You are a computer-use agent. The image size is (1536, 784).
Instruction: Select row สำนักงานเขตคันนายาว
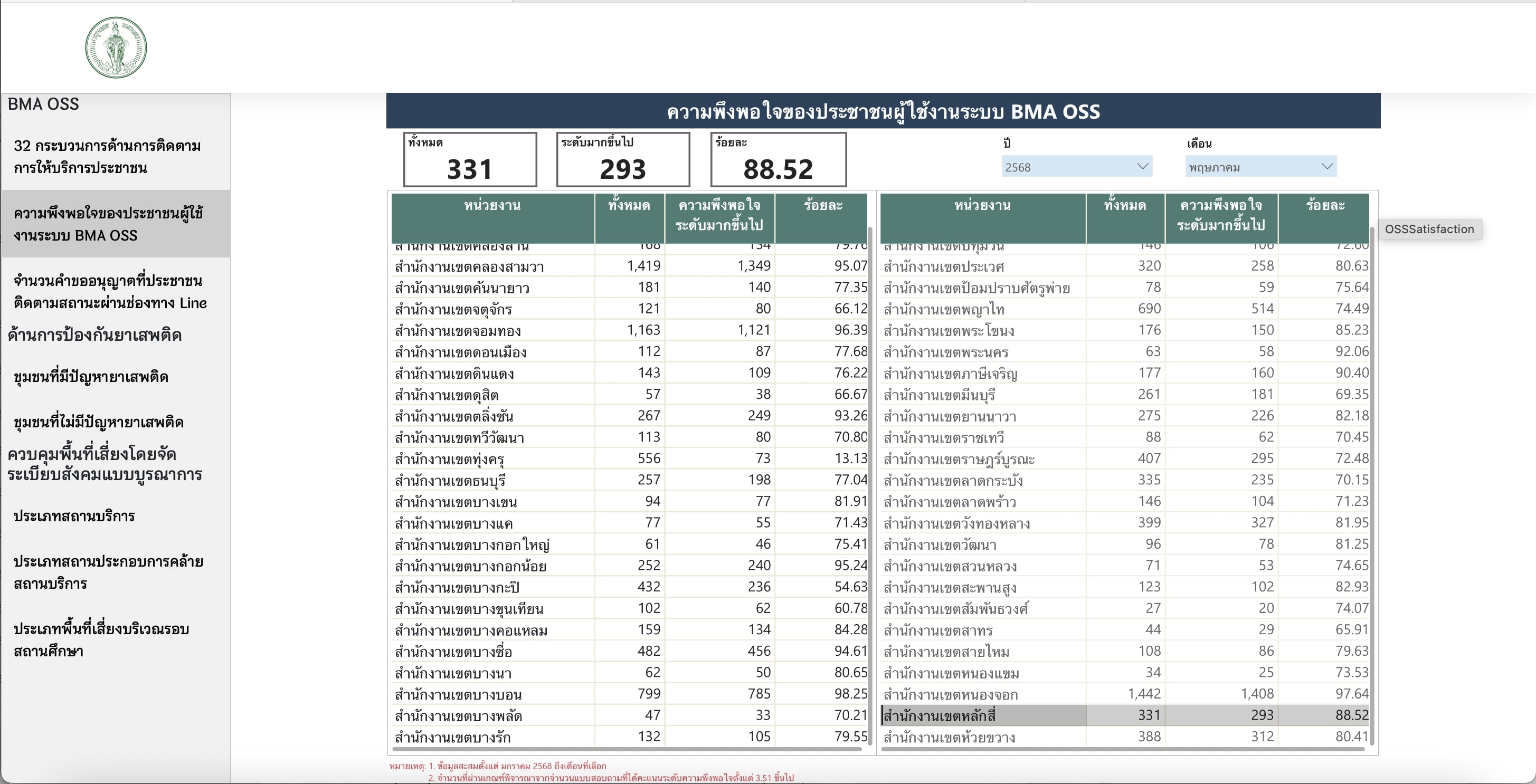(x=630, y=288)
